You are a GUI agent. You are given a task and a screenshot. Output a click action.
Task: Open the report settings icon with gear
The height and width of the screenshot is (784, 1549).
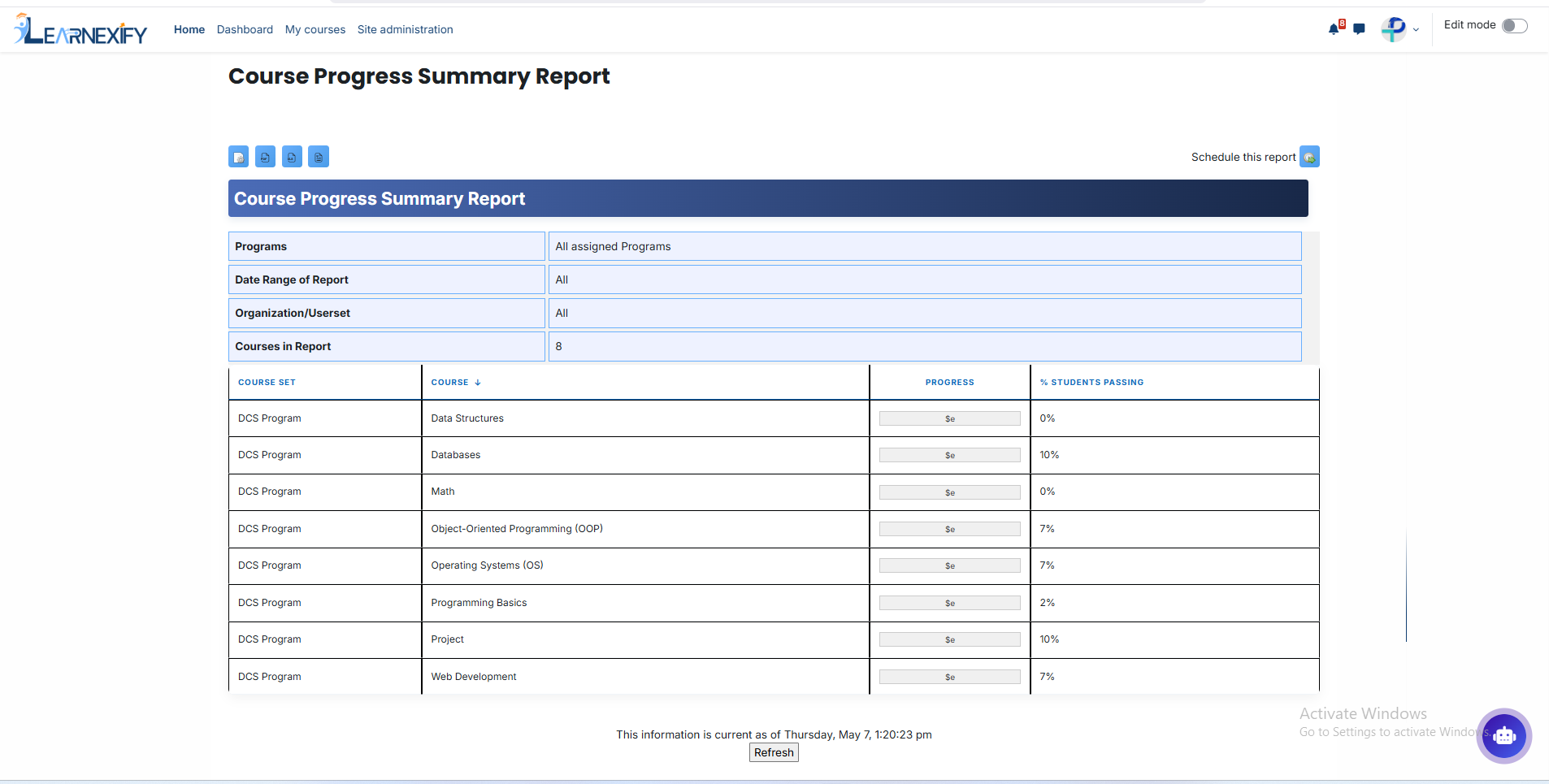coord(238,157)
